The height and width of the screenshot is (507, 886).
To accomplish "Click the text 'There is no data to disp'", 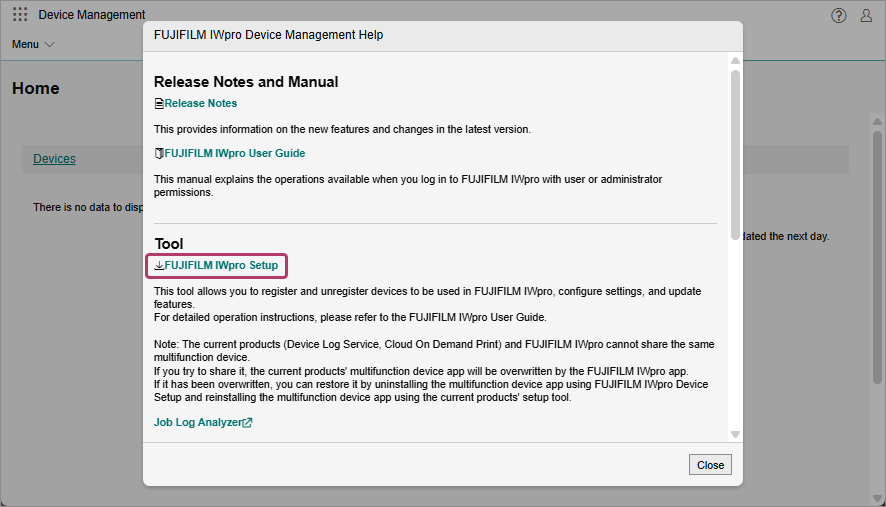I will 88,207.
